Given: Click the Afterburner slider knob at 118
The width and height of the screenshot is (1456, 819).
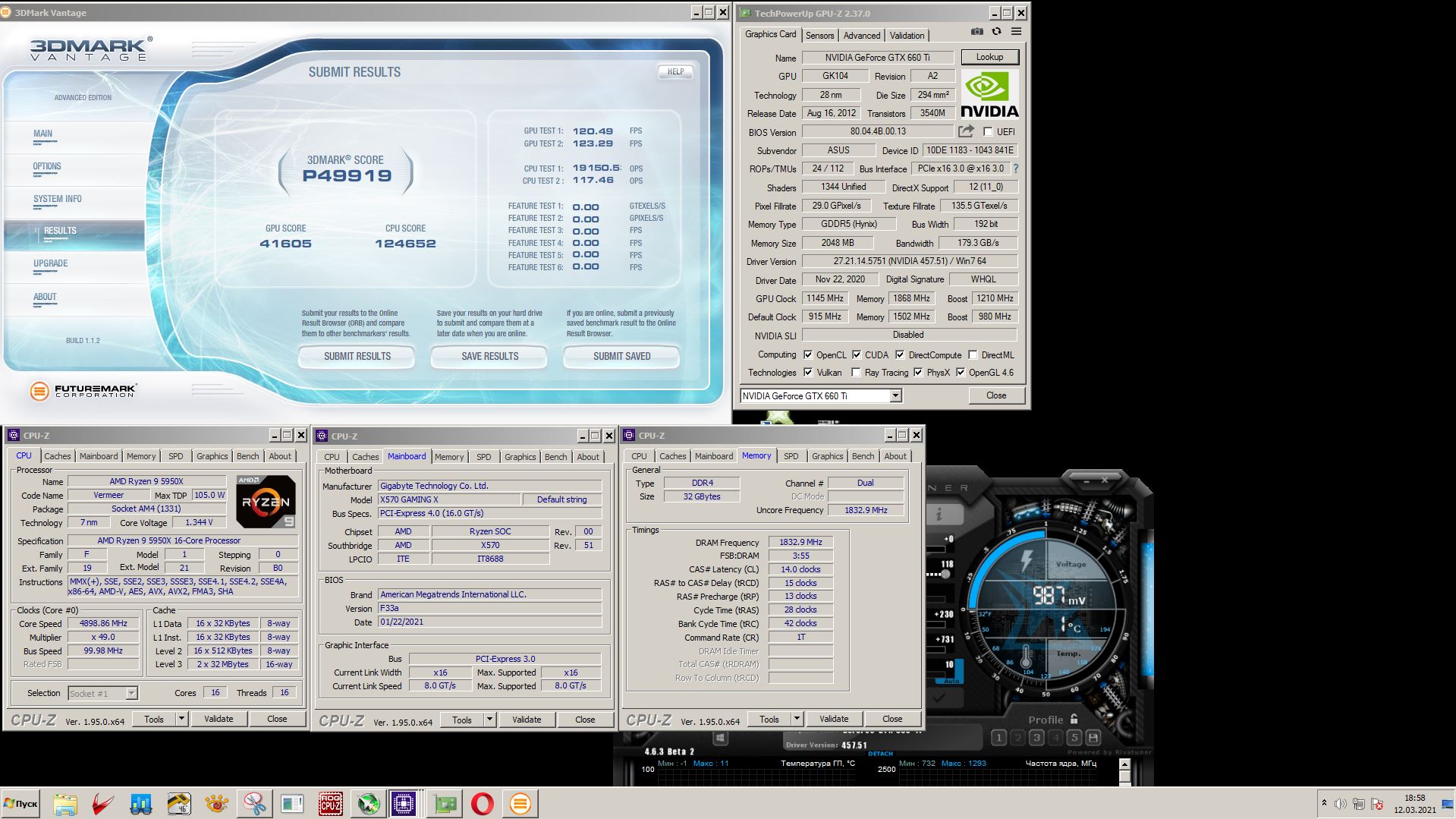Looking at the screenshot, I should [x=945, y=574].
